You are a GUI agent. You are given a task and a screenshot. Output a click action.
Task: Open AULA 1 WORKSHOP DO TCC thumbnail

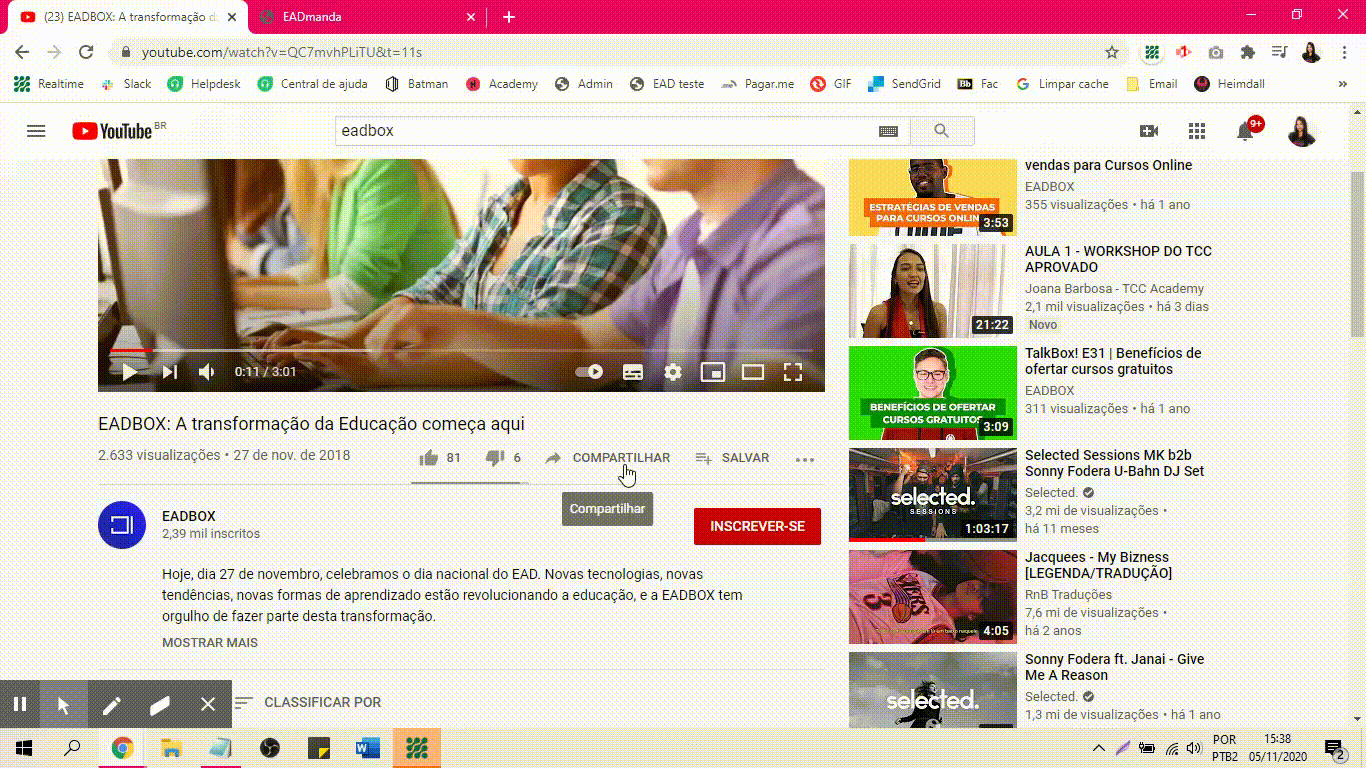(933, 291)
